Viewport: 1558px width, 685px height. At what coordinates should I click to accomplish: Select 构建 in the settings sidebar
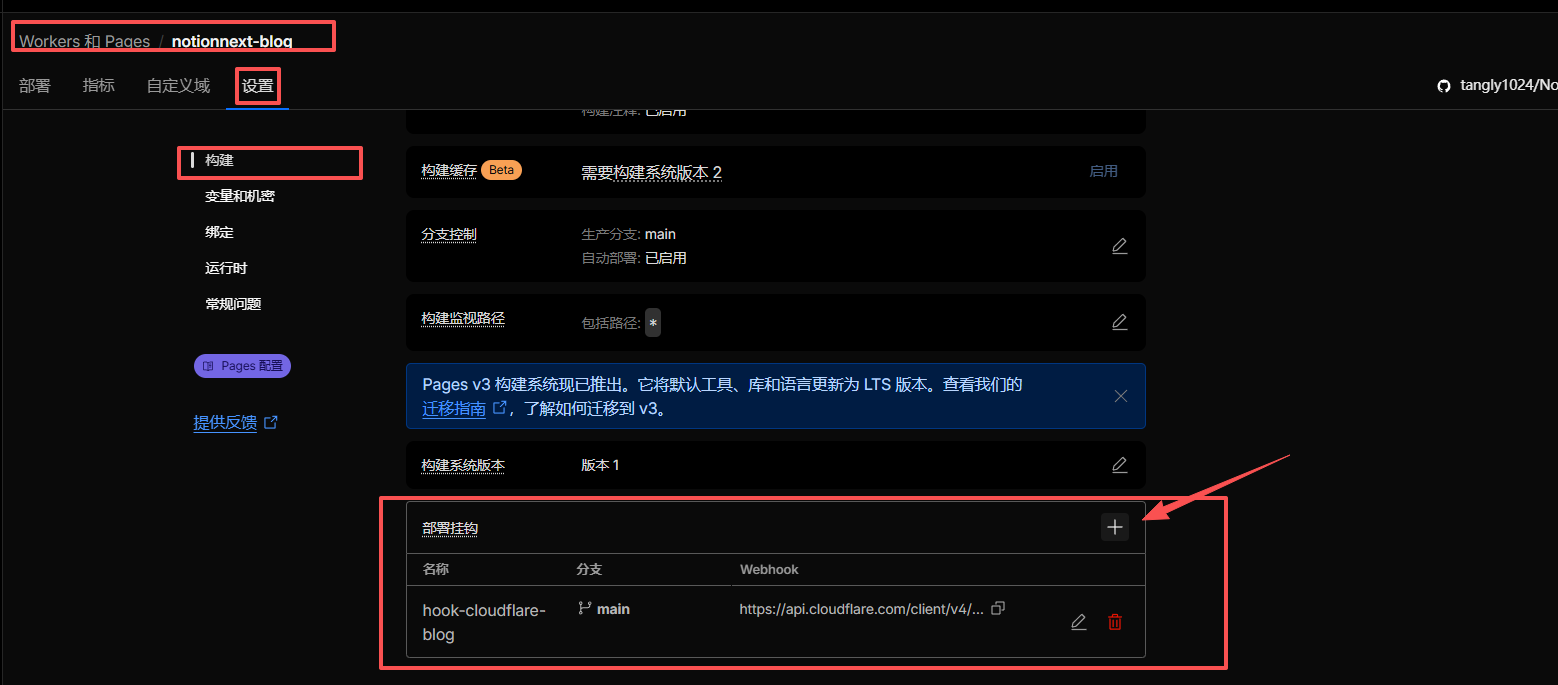click(x=220, y=160)
